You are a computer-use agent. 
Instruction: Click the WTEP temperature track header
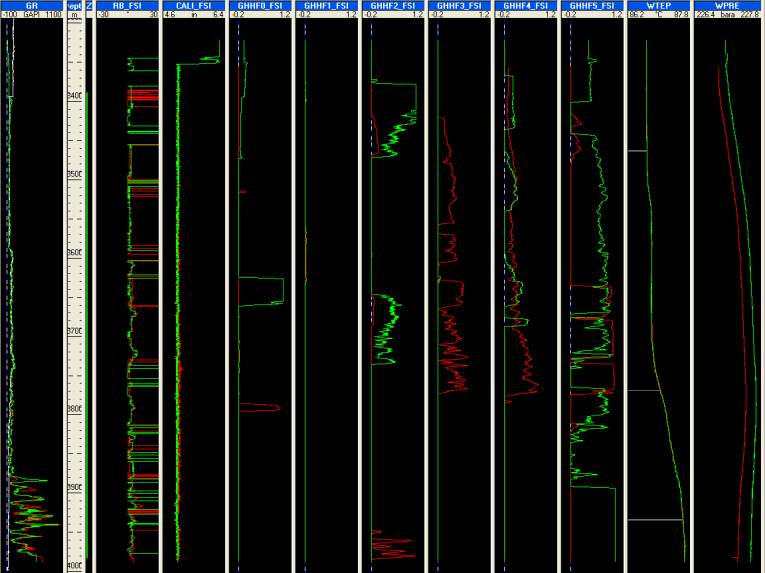click(658, 5)
